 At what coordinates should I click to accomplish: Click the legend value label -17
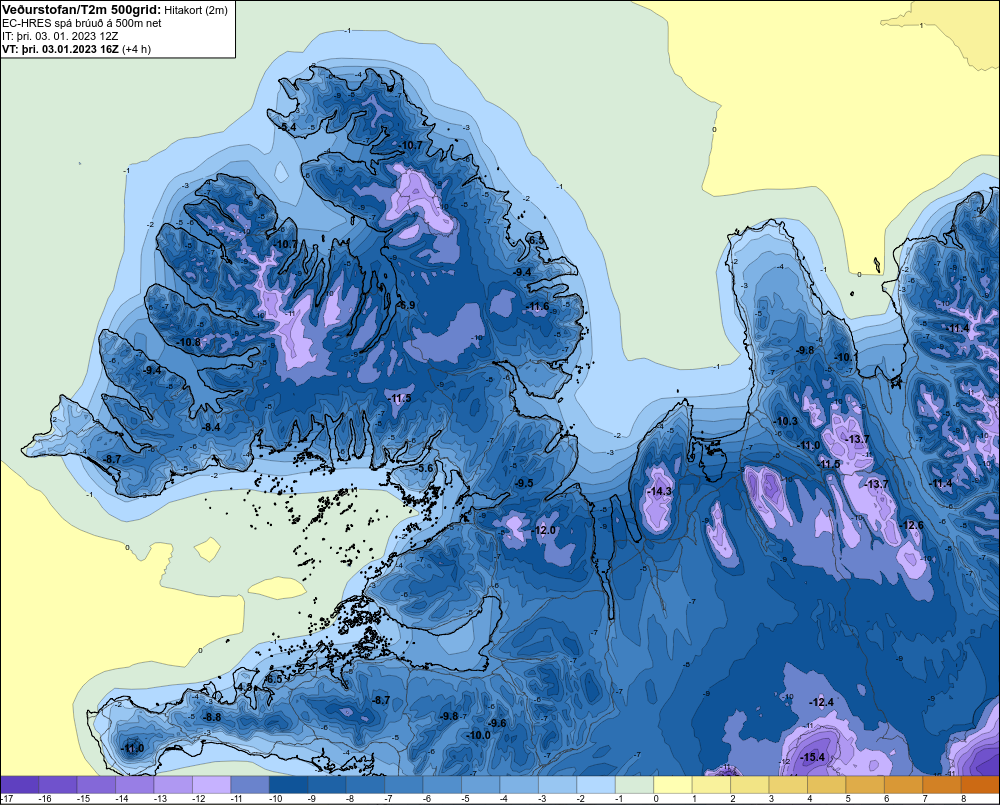pyautogui.click(x=6, y=799)
